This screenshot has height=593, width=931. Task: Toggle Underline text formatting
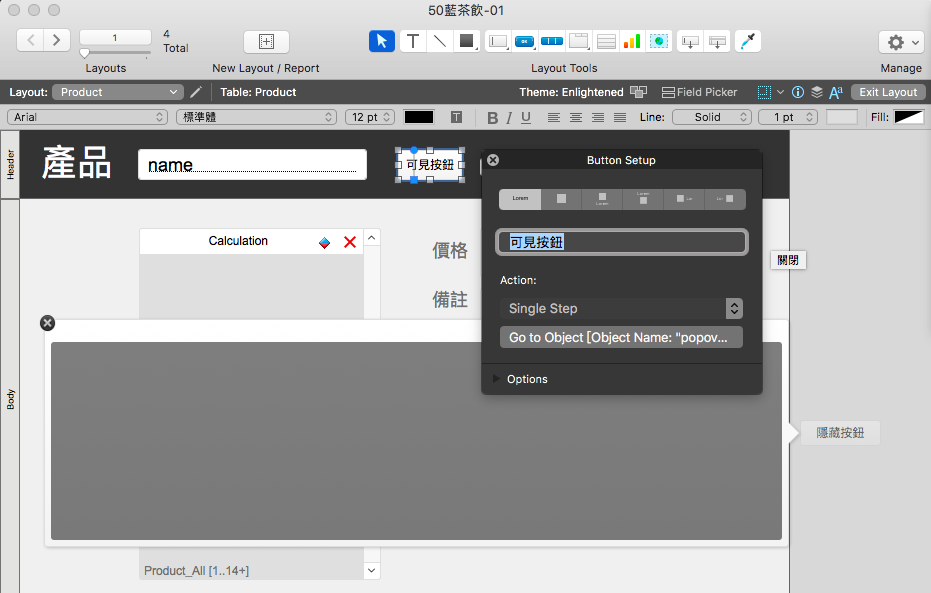(525, 118)
